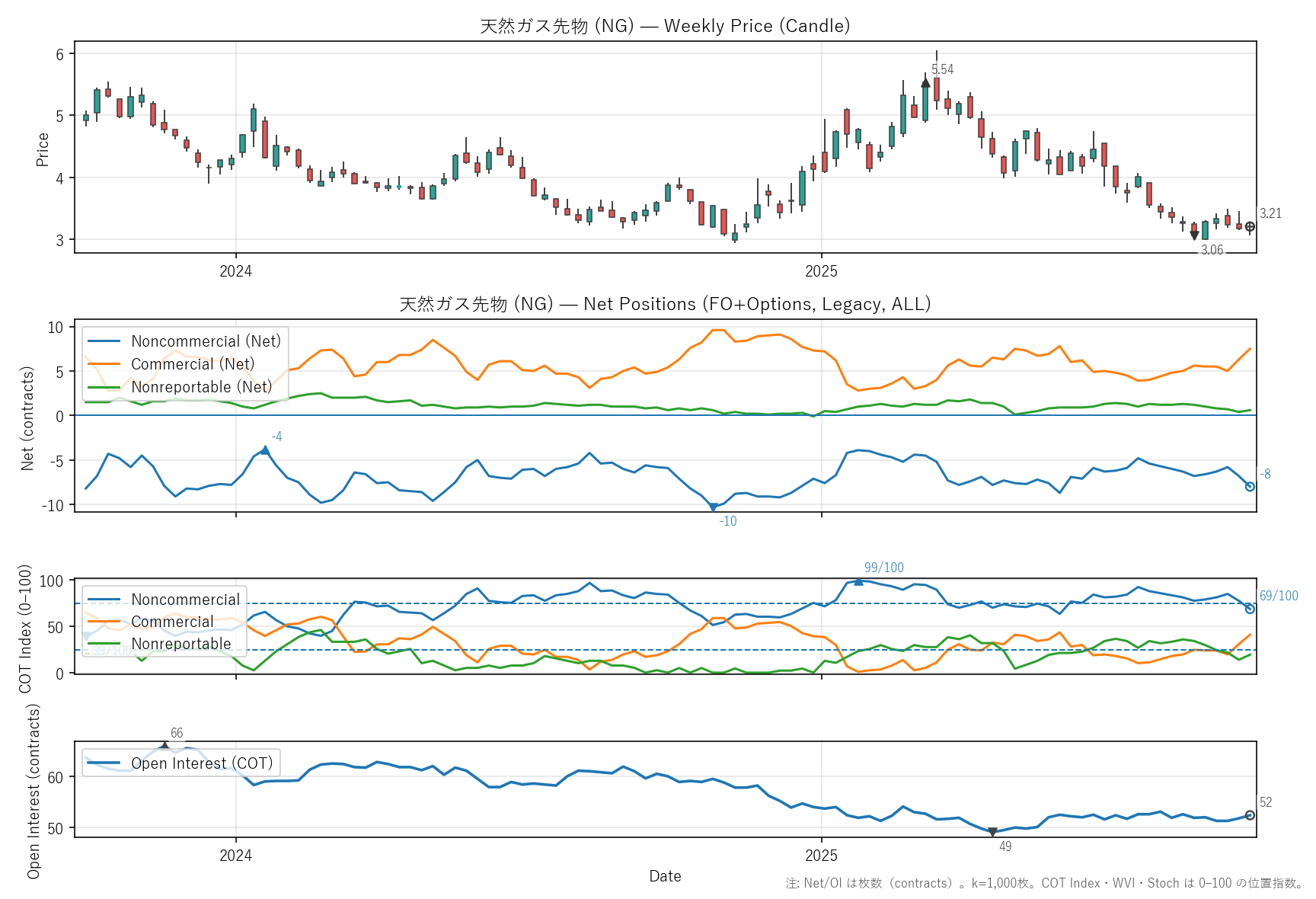This screenshot has height=899, width=1316.
Task: Click the Net Positions chart title
Action: 665,304
